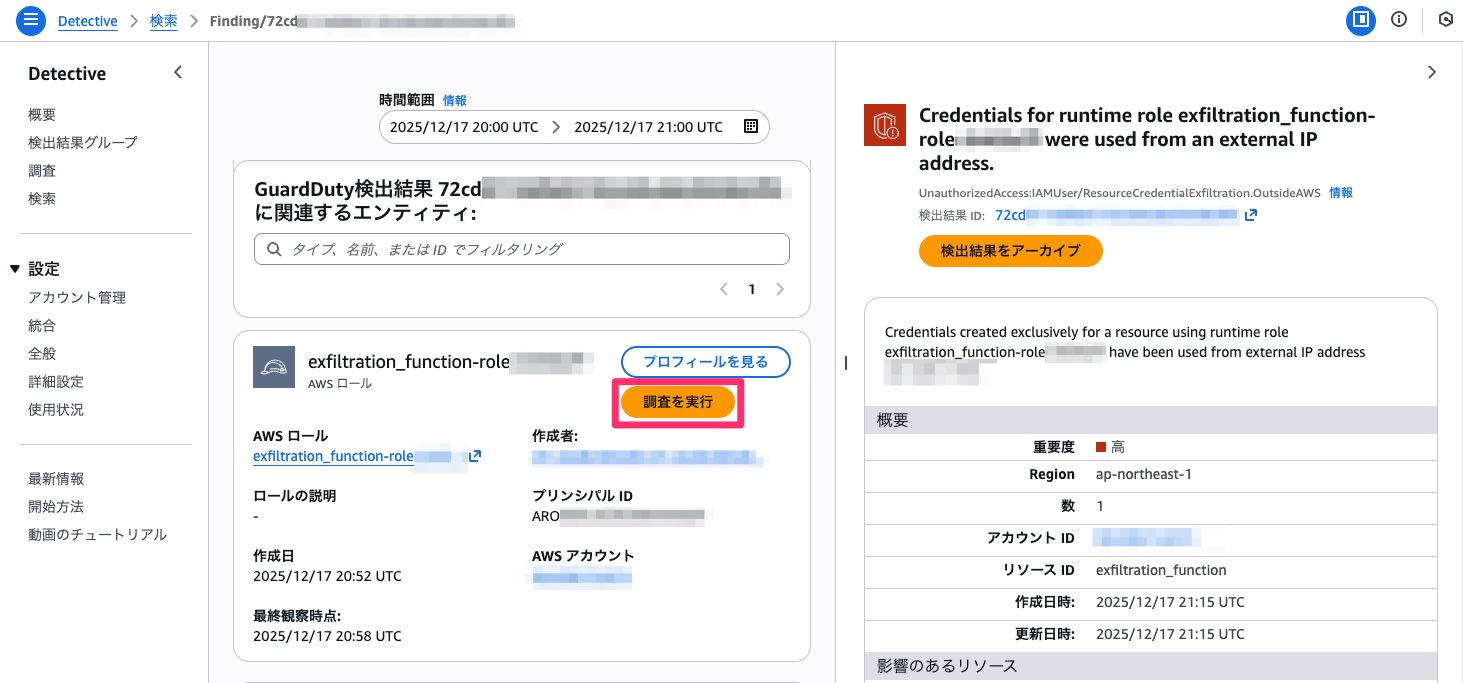Go to 検出結果グループ in the sidebar
The image size is (1463, 683).
(x=83, y=142)
